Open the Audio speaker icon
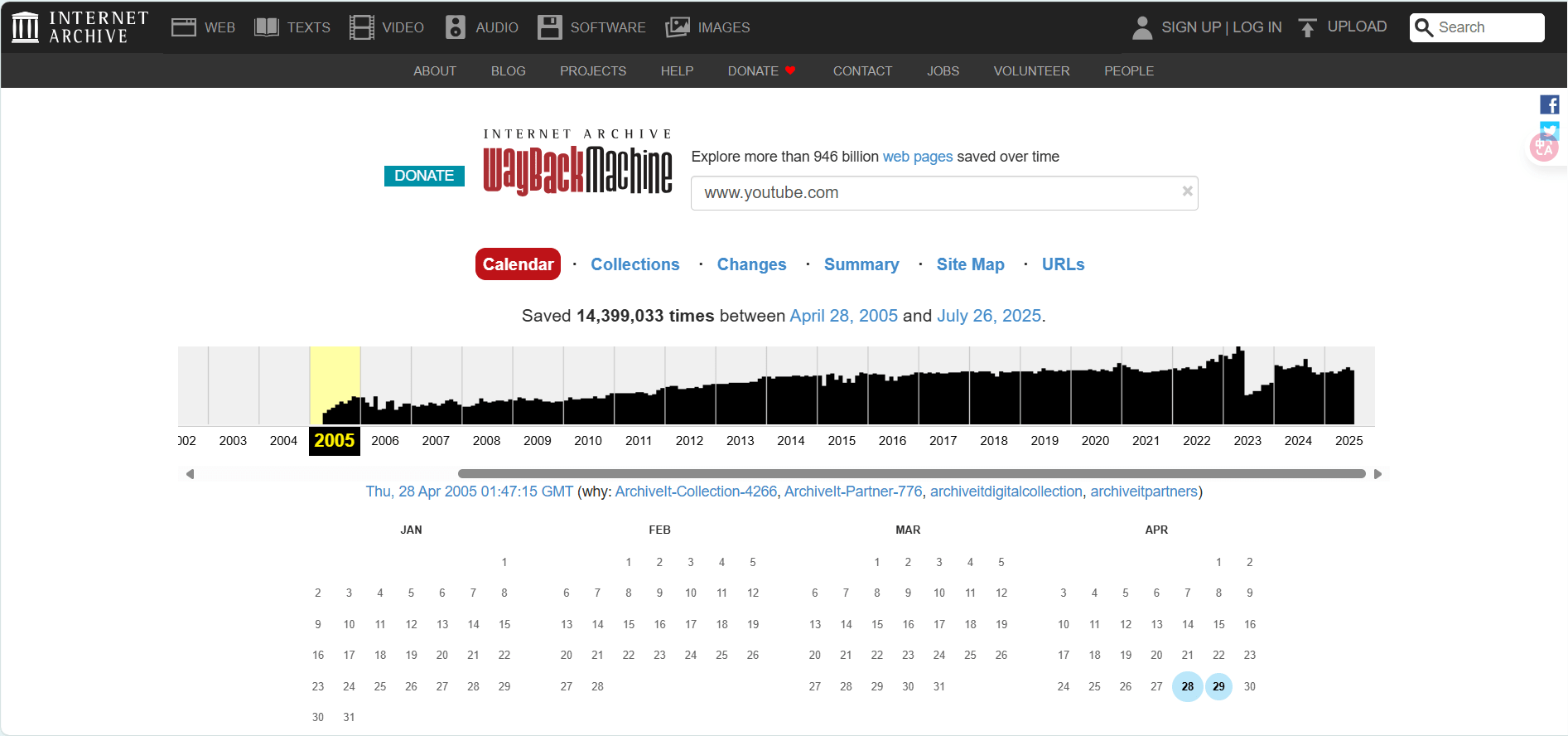 click(455, 27)
